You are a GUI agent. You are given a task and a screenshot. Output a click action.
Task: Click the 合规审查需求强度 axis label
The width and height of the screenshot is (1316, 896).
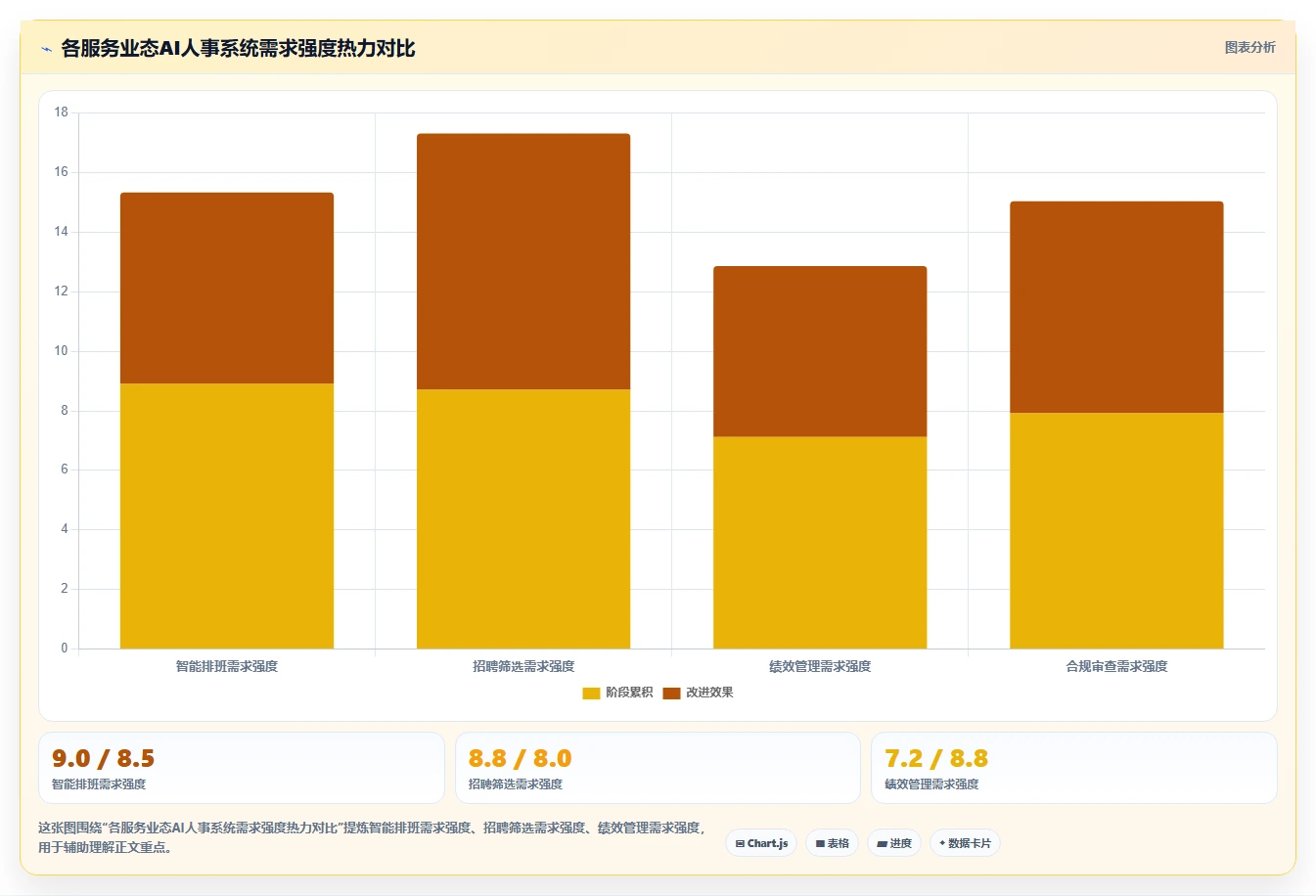tap(1116, 666)
